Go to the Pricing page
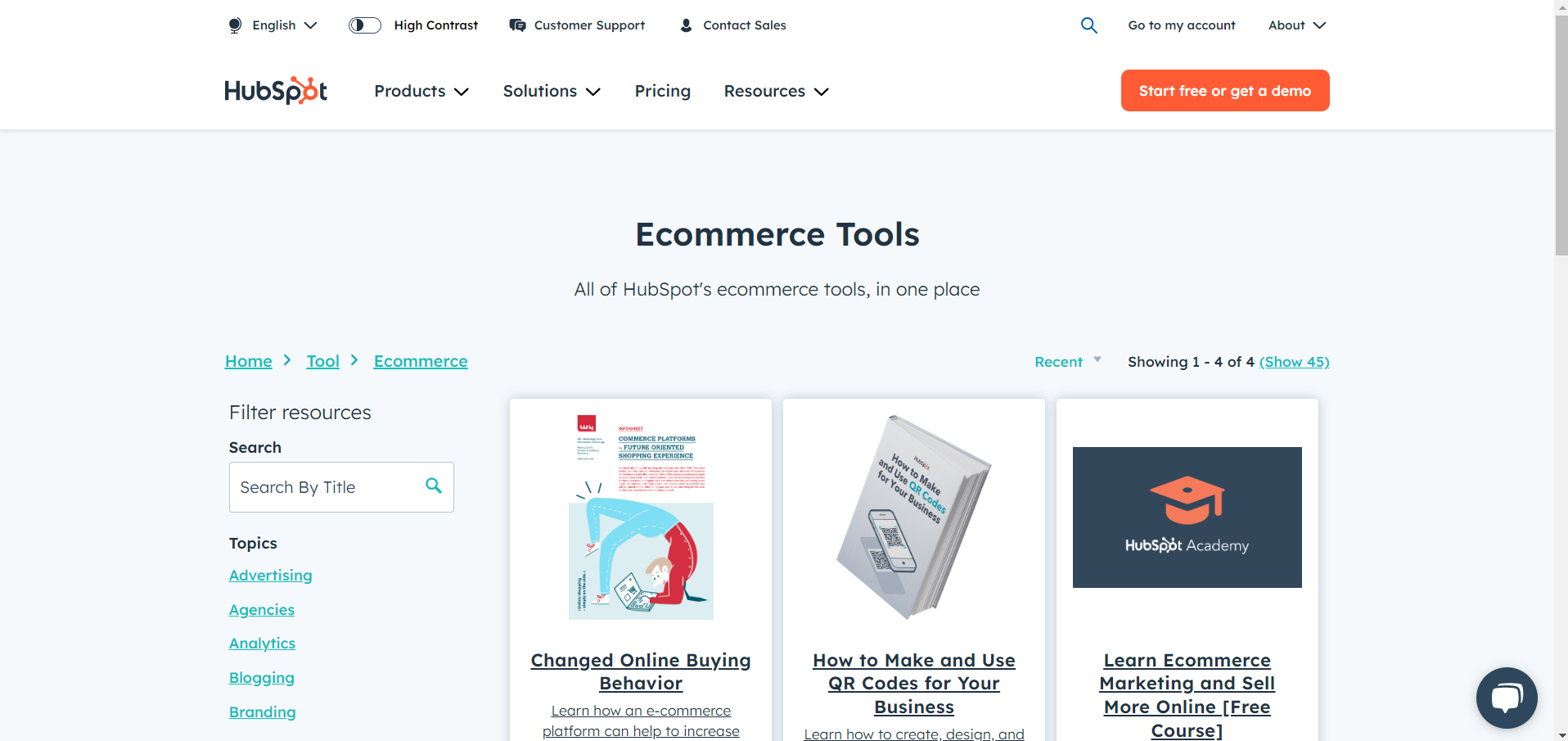The width and height of the screenshot is (1568, 741). [663, 91]
